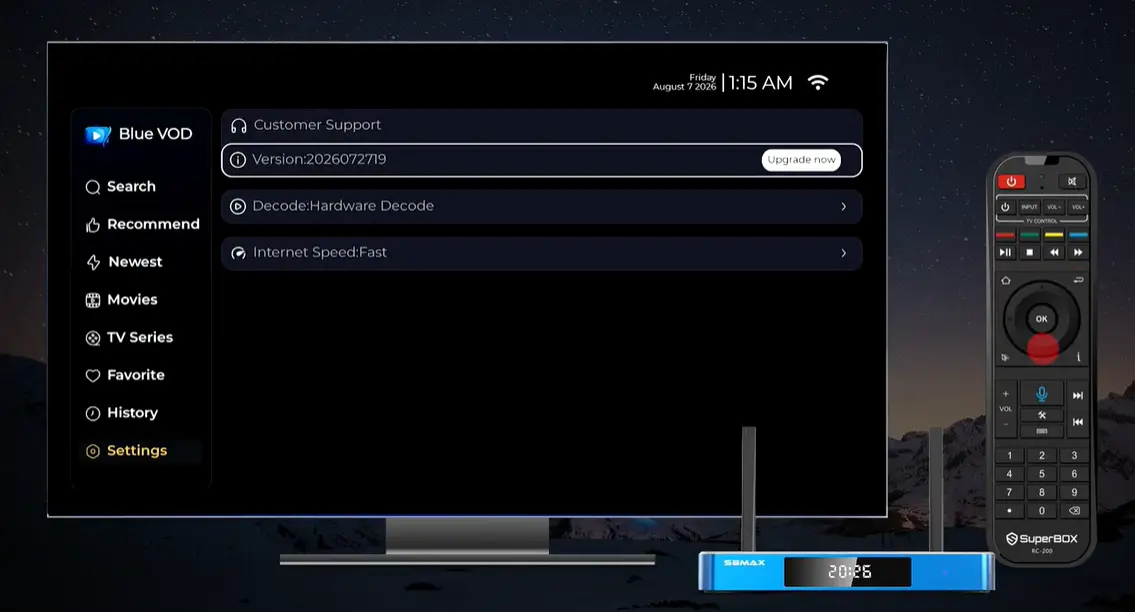Click the rewind button on the remote
Image resolution: width=1135 pixels, height=612 pixels.
1054,252
